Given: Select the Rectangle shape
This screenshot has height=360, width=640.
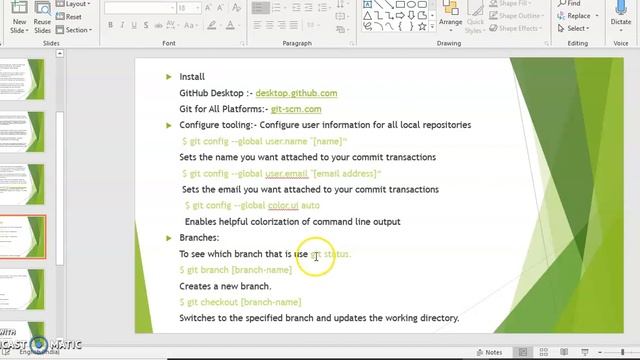Looking at the screenshot, I should (x=400, y=4).
